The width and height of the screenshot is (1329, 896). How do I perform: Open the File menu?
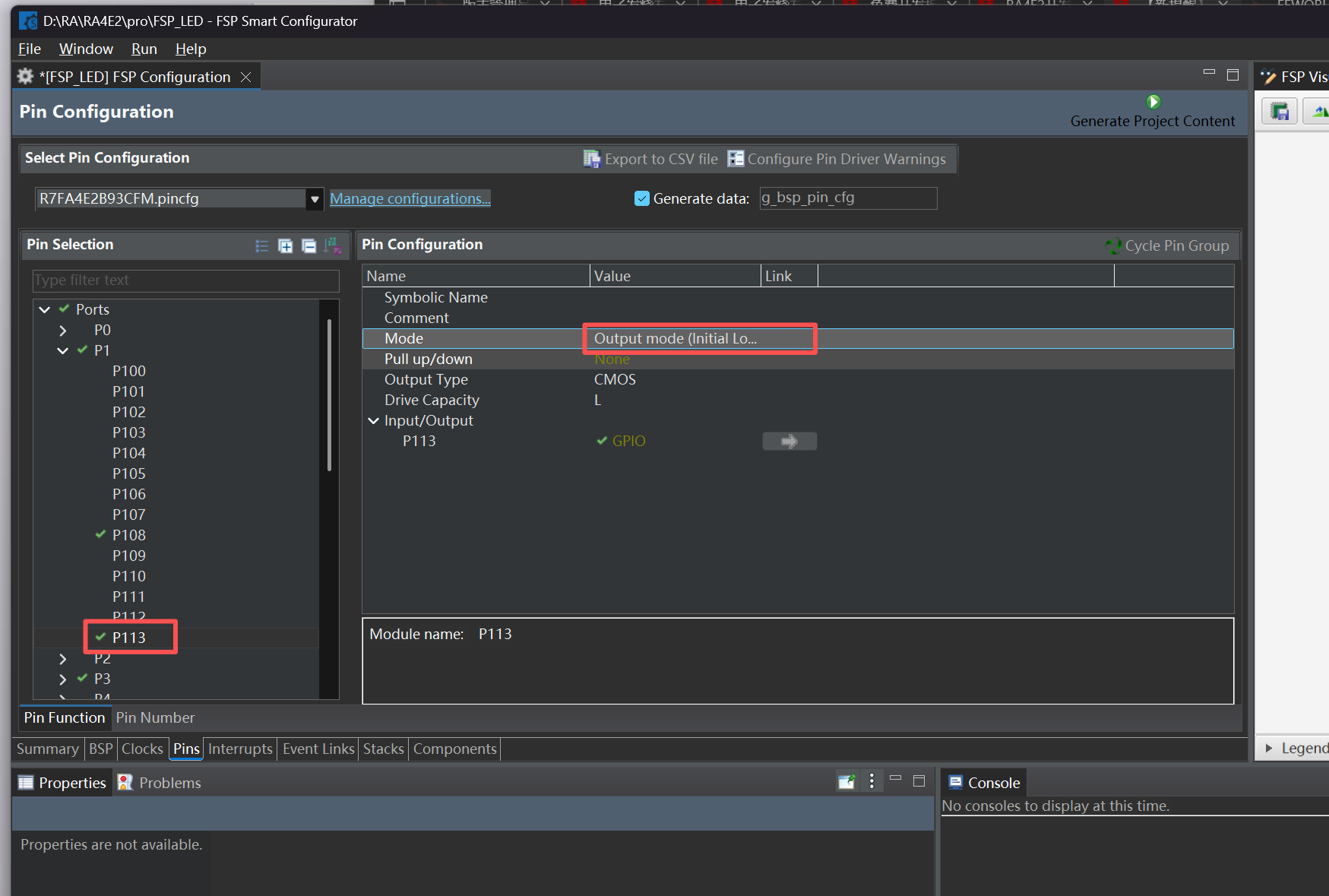(x=30, y=49)
